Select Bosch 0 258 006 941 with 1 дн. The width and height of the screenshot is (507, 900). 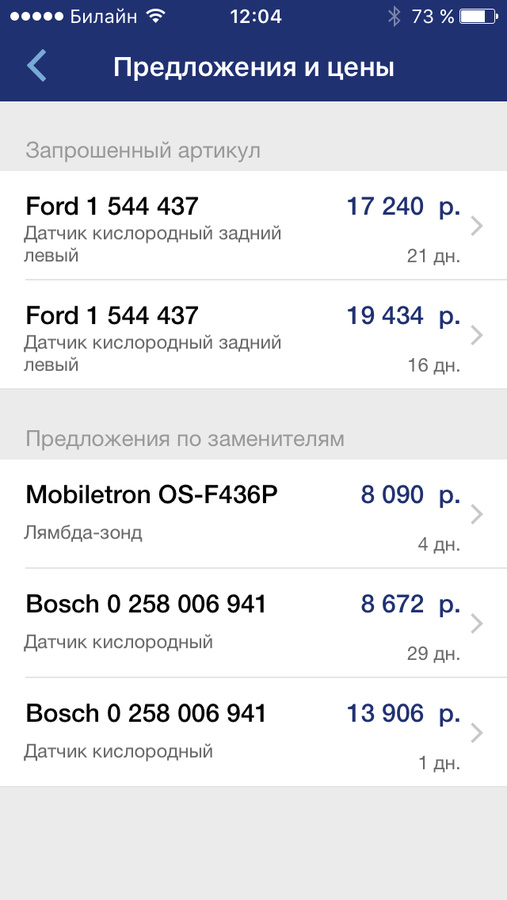tap(253, 732)
